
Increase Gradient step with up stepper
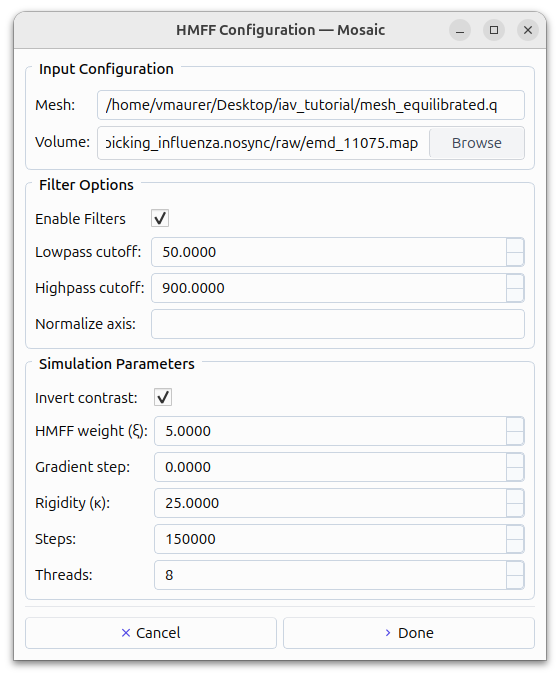tap(515, 460)
